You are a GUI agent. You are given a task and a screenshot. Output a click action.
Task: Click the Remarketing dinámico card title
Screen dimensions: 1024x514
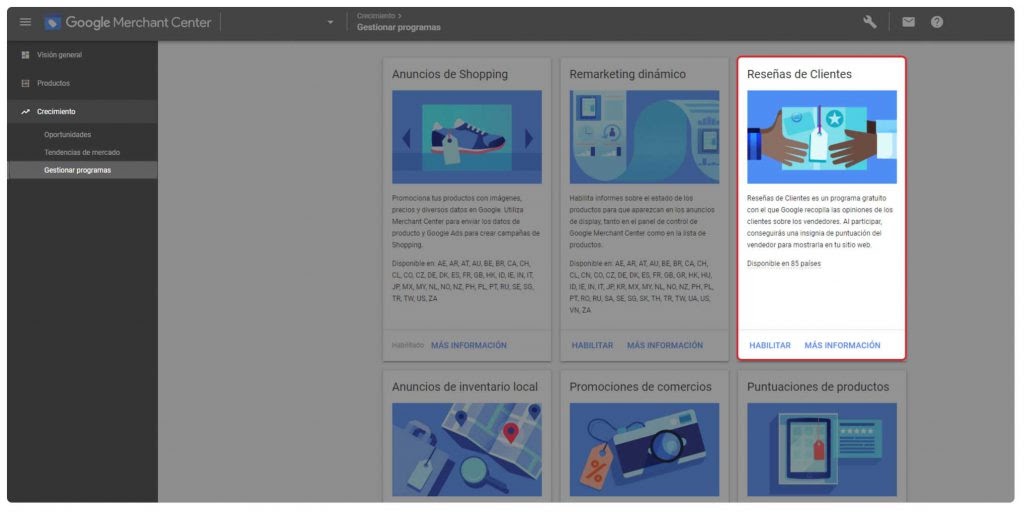[628, 74]
